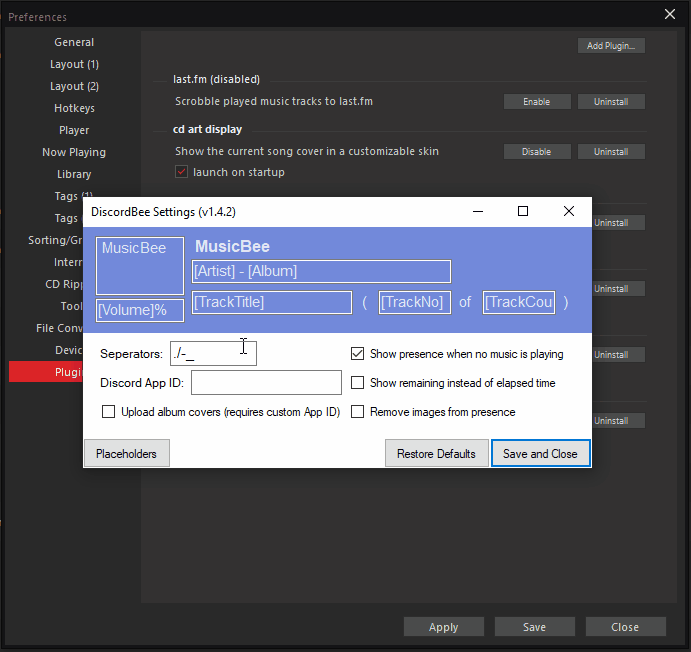Enable the last.fm plugin
The width and height of the screenshot is (691, 652).
click(537, 102)
